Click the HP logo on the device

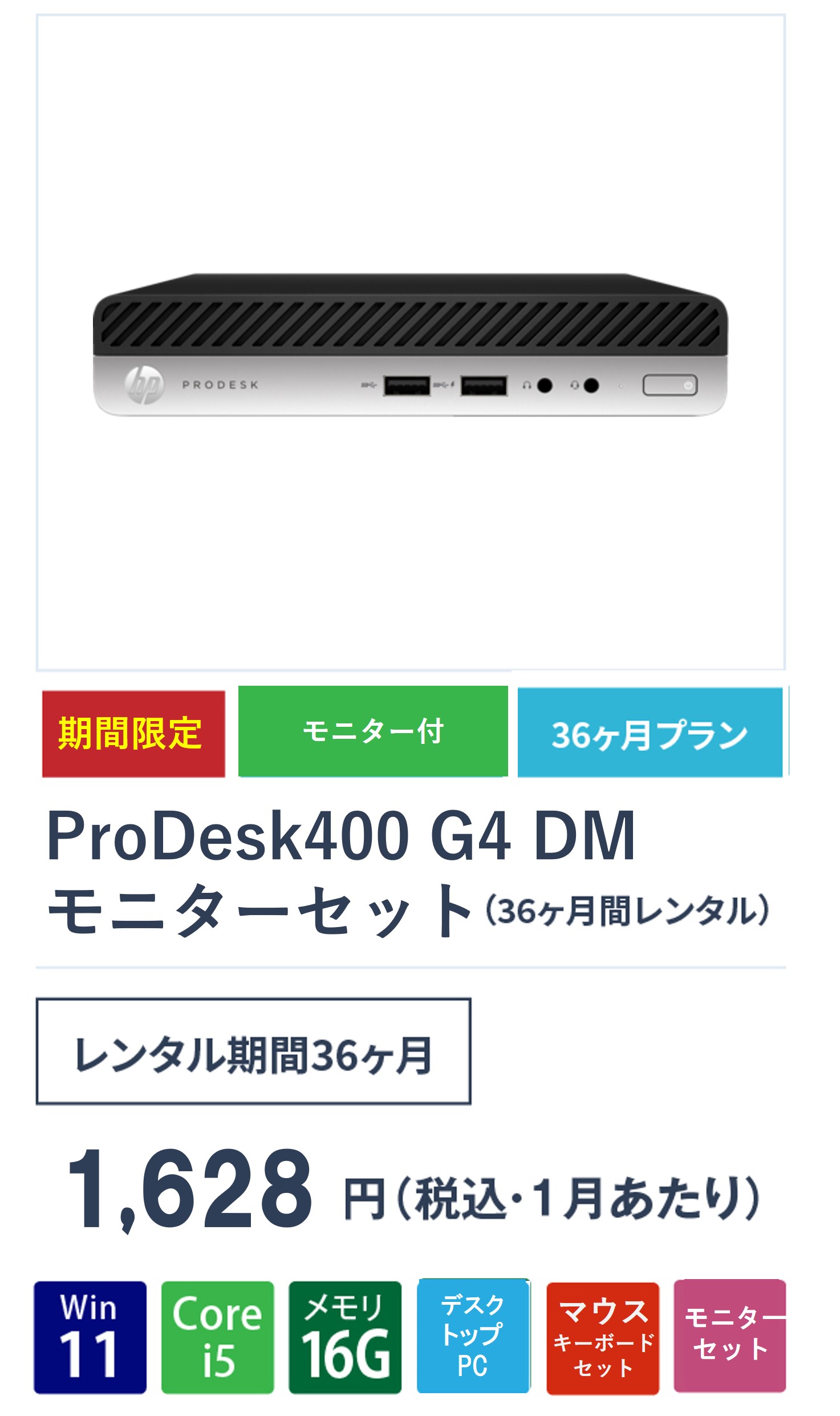click(x=145, y=385)
